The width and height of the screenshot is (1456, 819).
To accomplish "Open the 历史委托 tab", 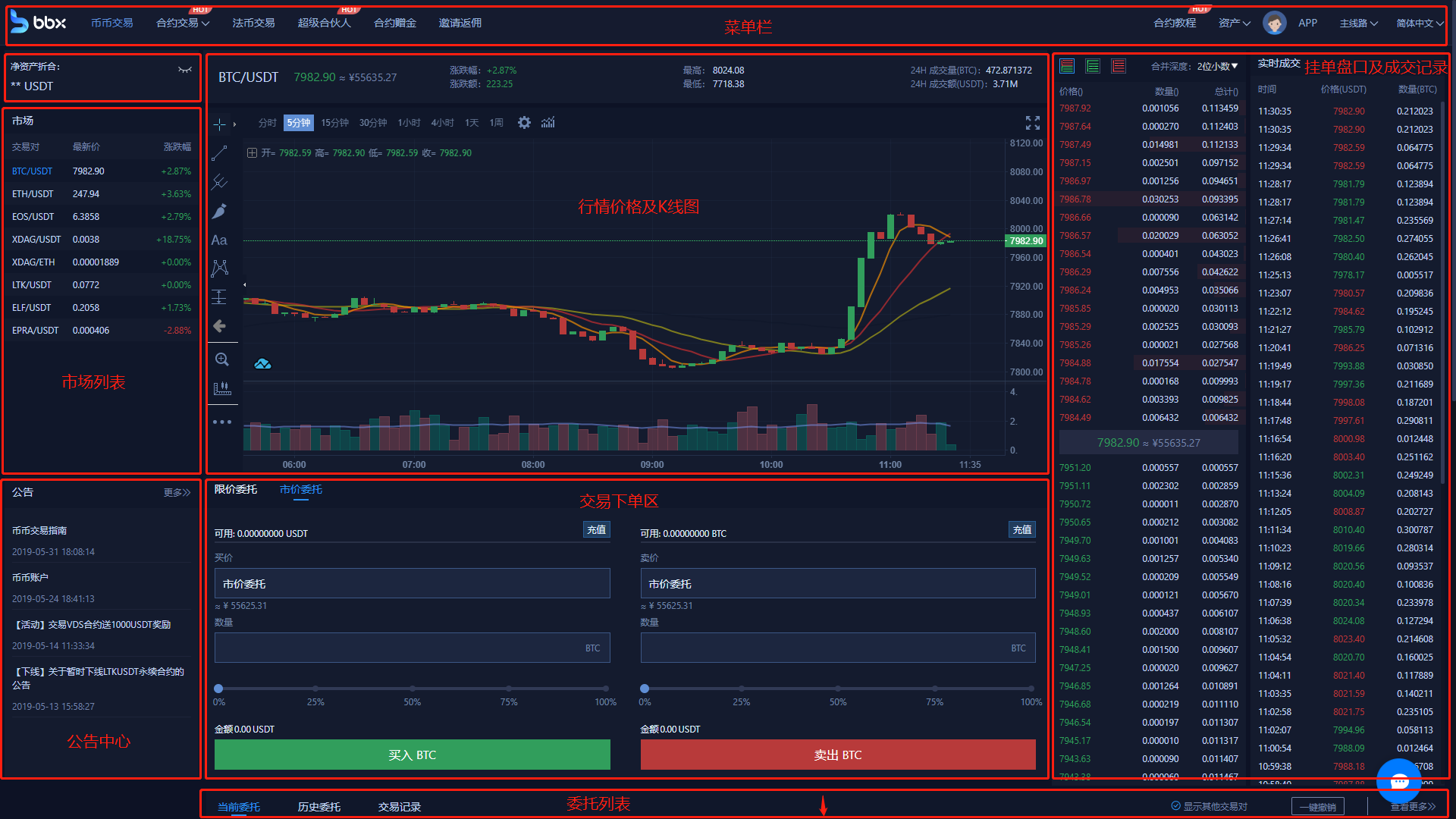I will point(319,806).
